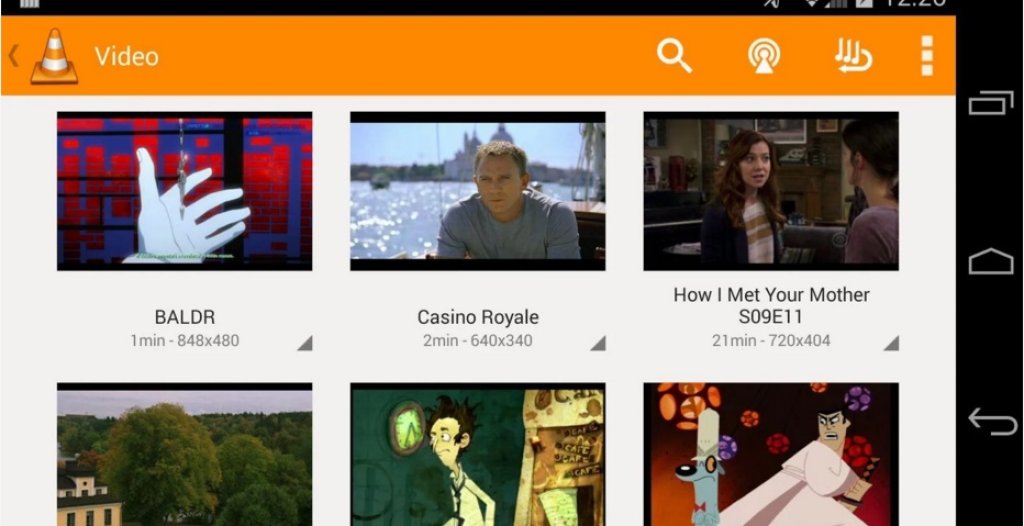Play the Casino Royale thumbnail
This screenshot has width=1024, height=526.
point(477,191)
